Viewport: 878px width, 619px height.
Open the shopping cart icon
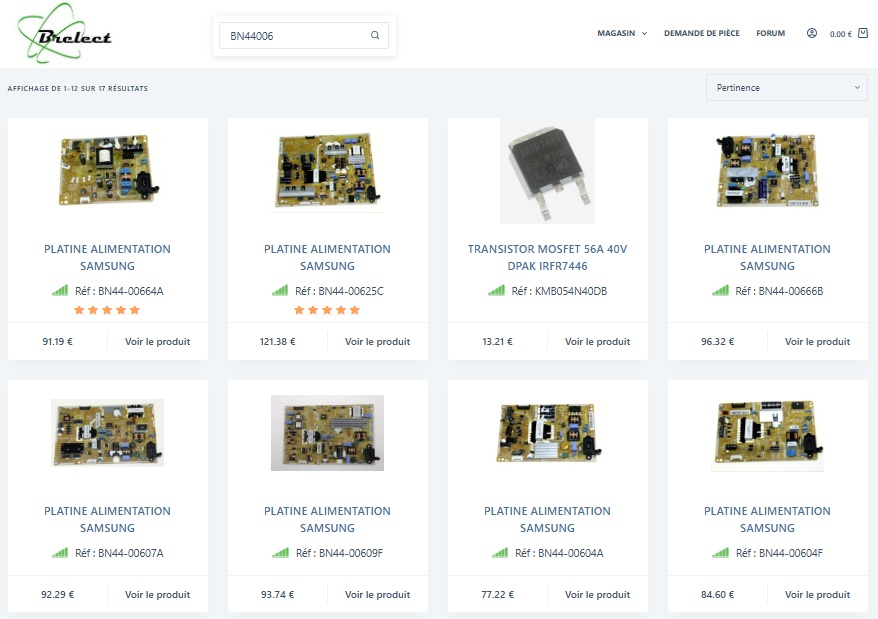(x=863, y=33)
